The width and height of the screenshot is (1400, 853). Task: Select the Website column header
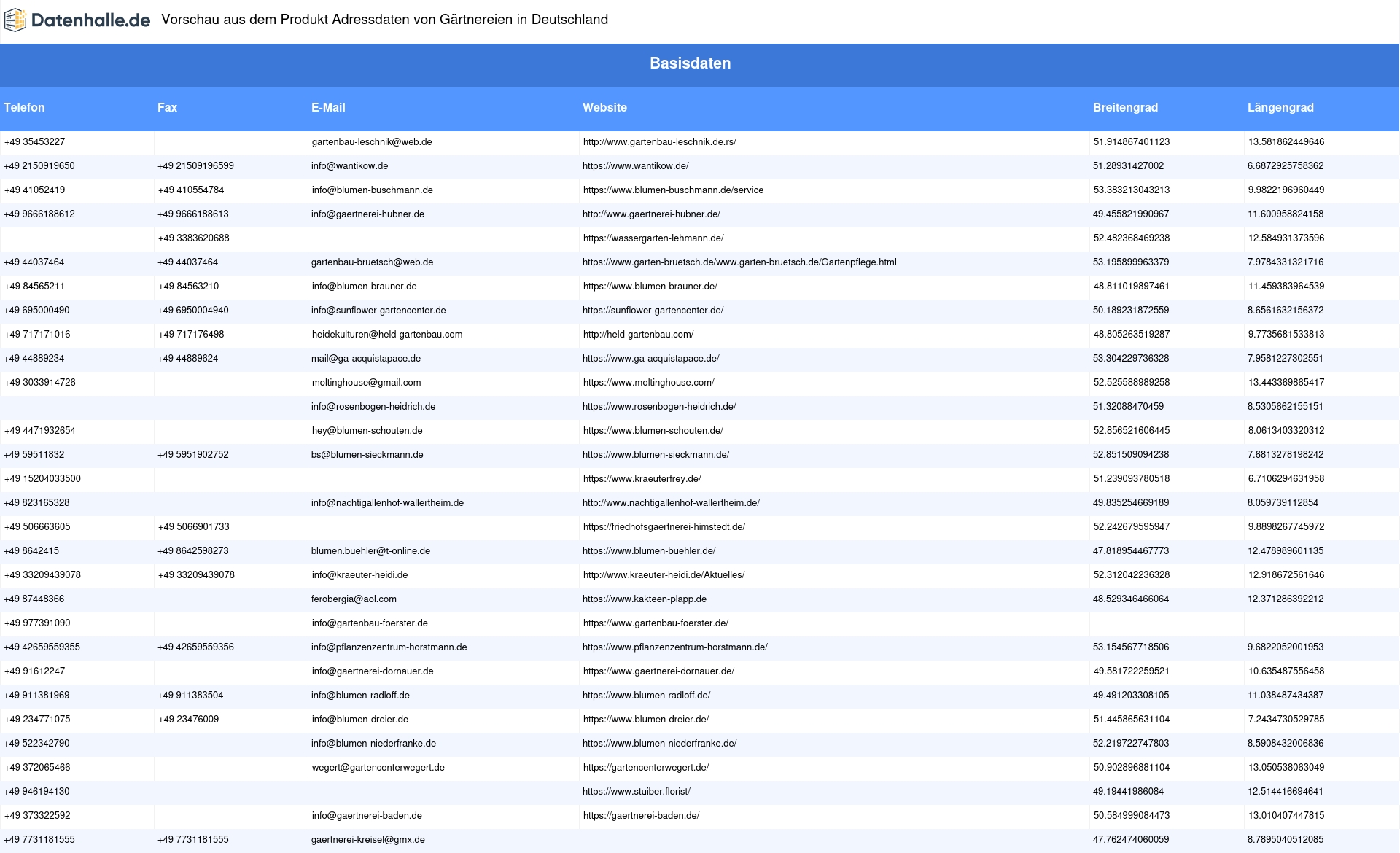tap(604, 108)
